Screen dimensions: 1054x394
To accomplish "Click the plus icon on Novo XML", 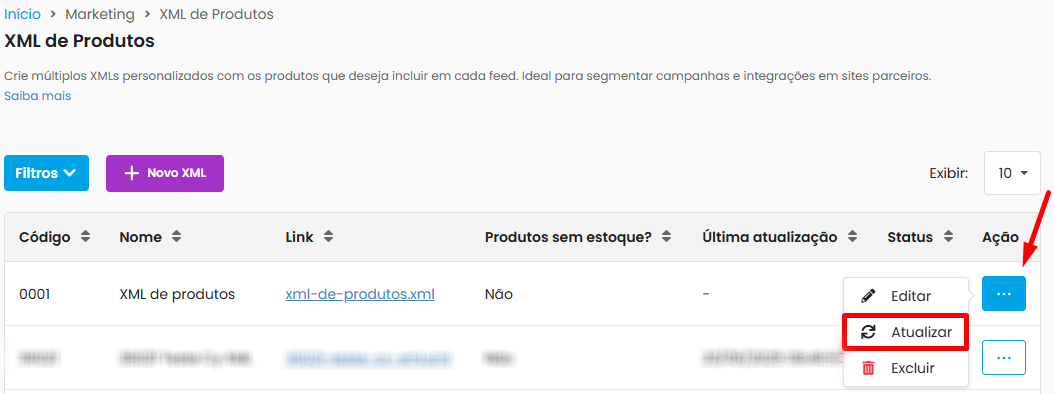I will click(x=132, y=173).
